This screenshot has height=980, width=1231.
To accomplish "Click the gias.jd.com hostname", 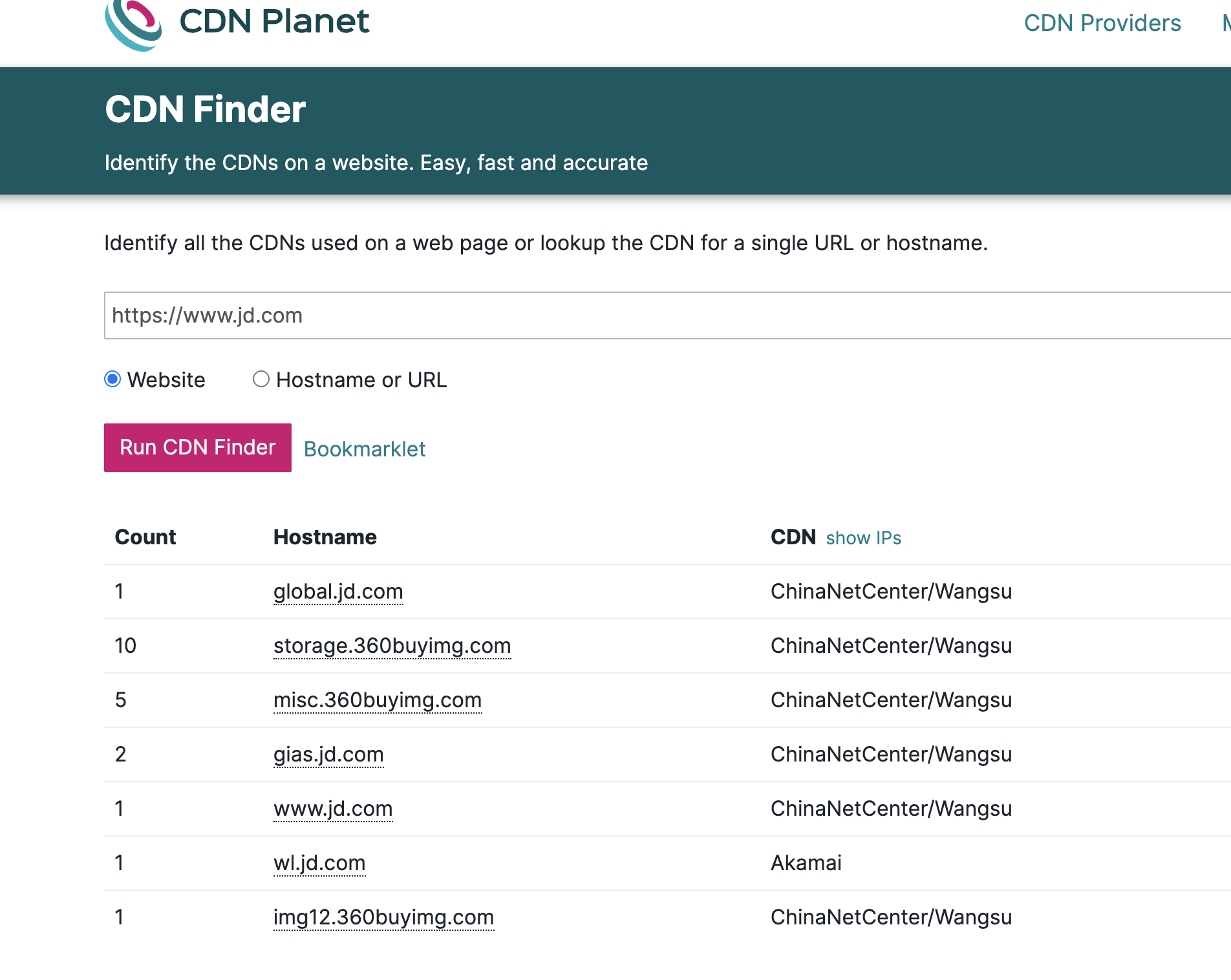I will [328, 754].
